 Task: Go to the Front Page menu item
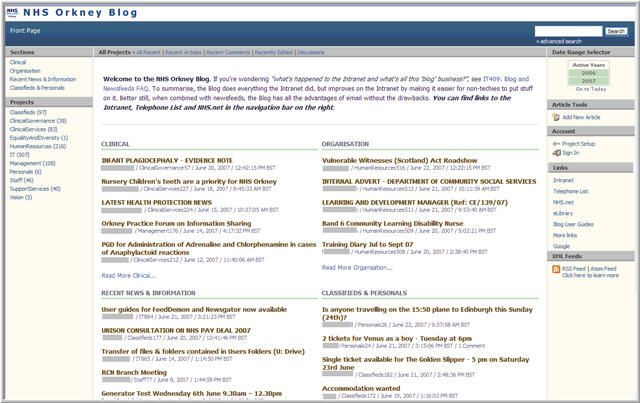(25, 31)
